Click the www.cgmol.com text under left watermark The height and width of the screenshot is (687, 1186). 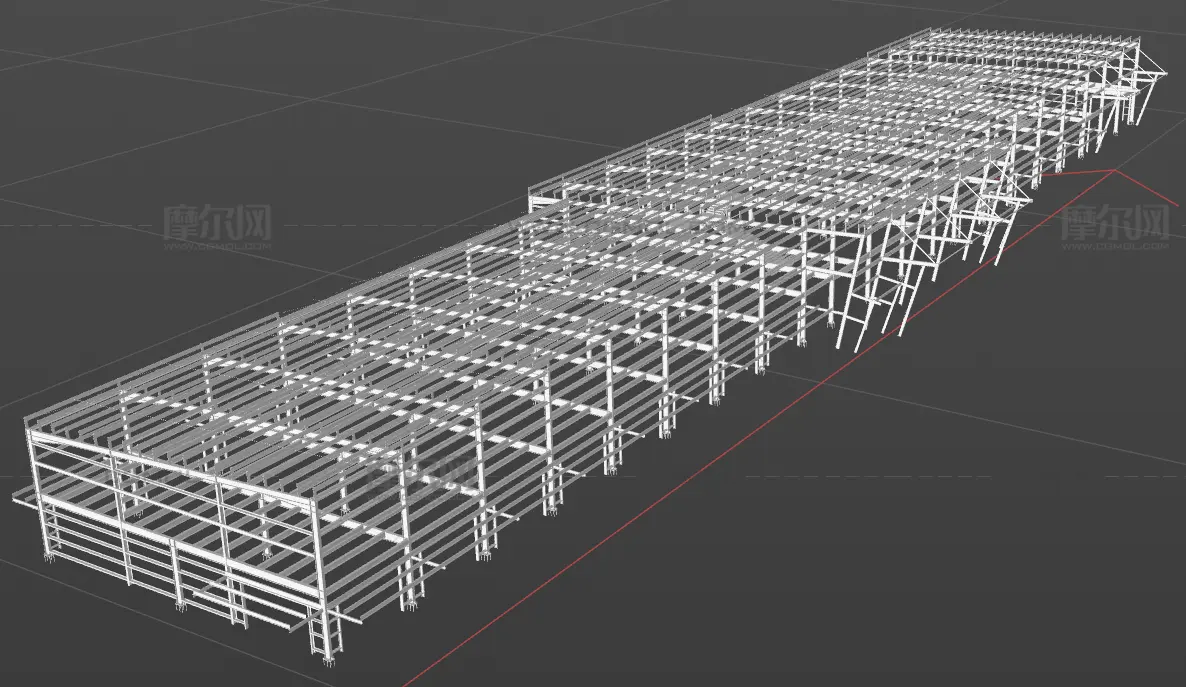tap(217, 246)
